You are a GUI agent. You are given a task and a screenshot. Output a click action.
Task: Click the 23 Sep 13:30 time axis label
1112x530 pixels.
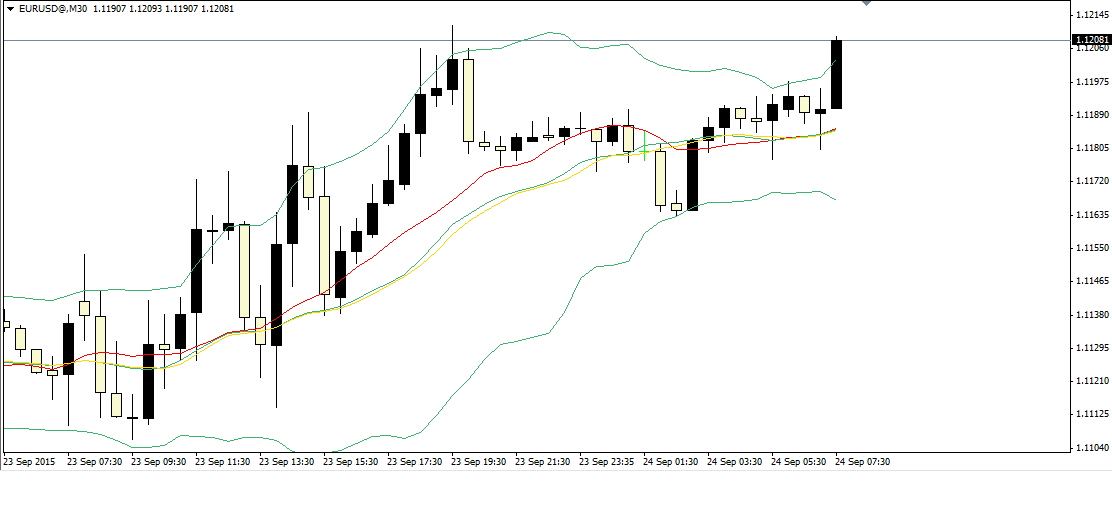coord(286,462)
